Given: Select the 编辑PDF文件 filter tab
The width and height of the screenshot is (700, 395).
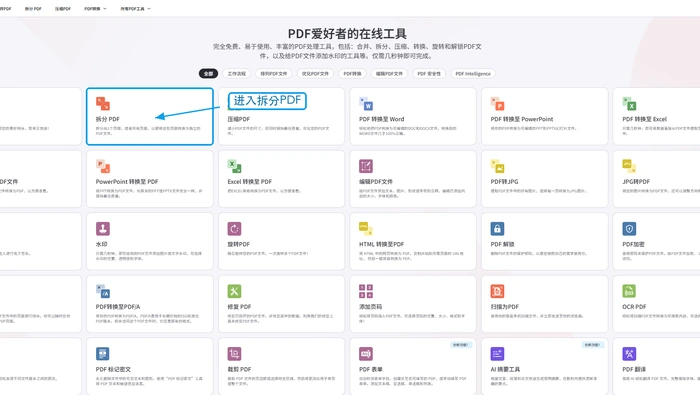Looking at the screenshot, I should pos(389,74).
